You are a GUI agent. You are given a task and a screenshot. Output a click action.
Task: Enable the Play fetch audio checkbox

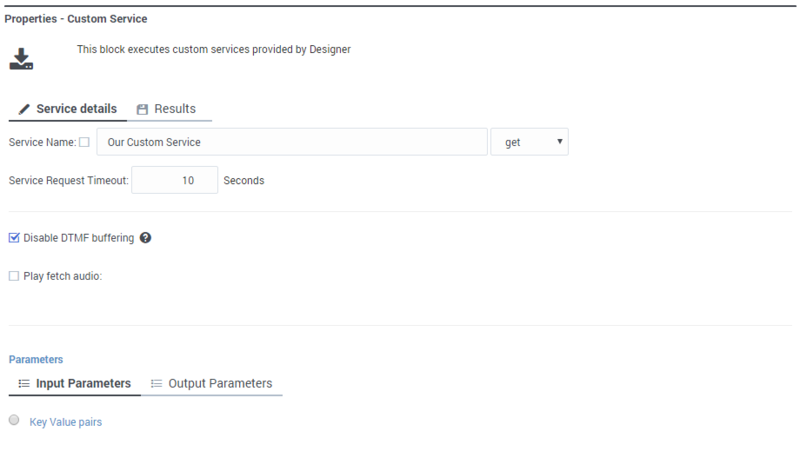14,276
